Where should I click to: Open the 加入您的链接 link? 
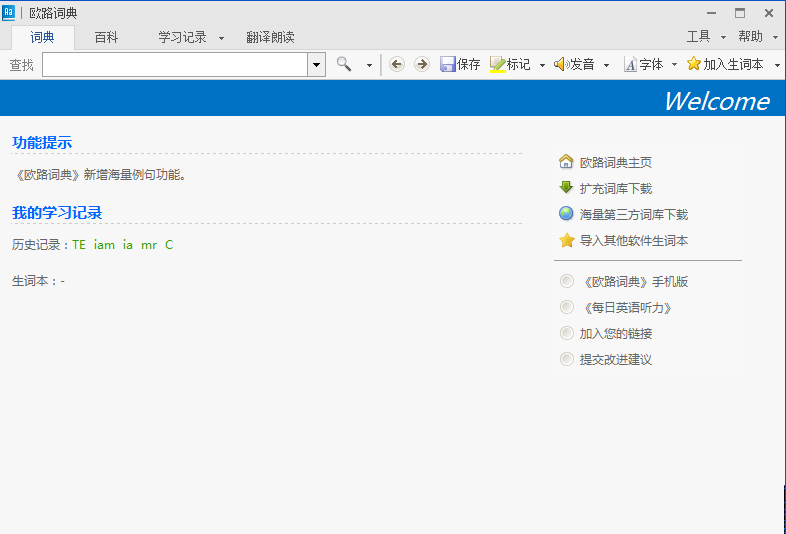(x=616, y=334)
